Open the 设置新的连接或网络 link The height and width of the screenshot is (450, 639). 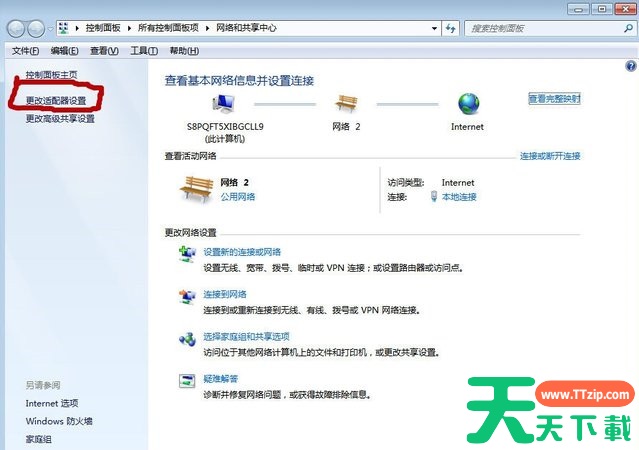click(x=242, y=252)
